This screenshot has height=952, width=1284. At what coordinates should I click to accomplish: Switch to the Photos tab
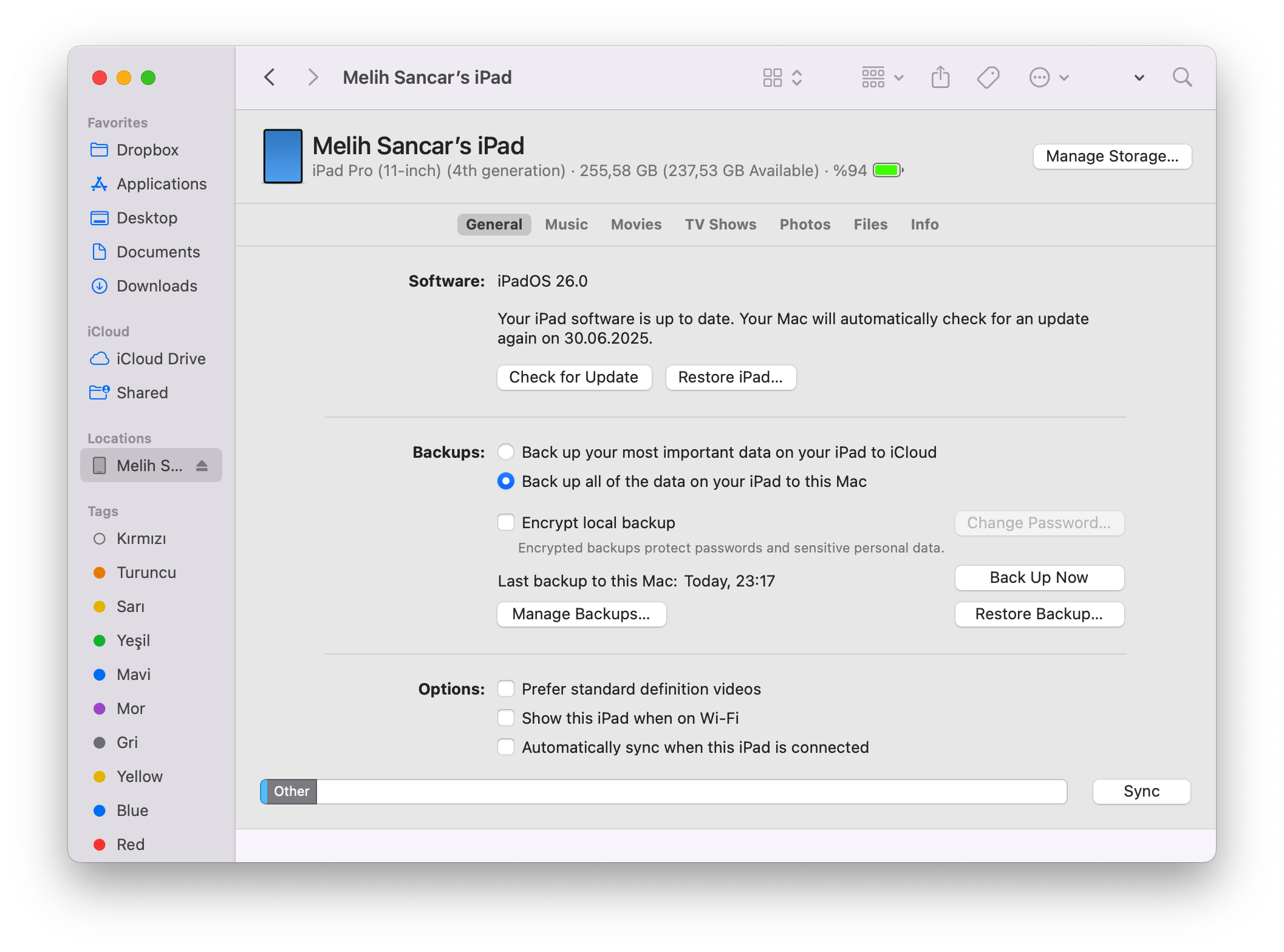tap(805, 225)
